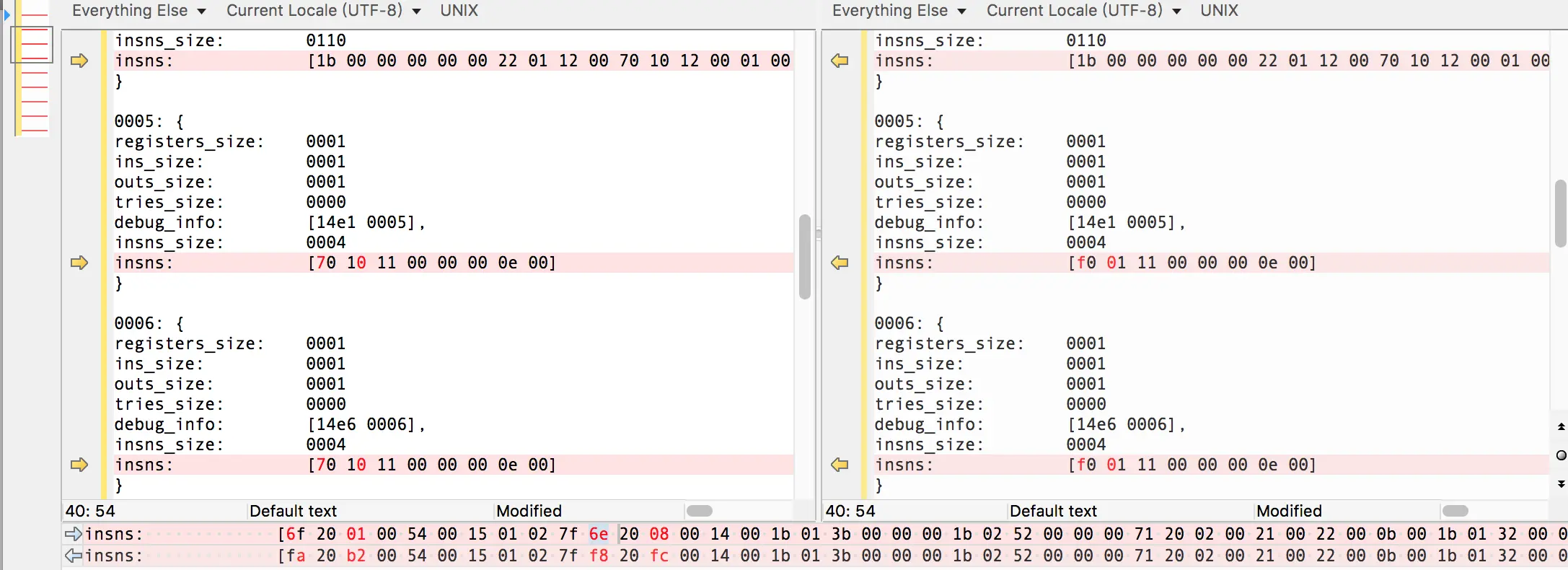1568x570 pixels.
Task: Click left pane 'Default text' status entry
Action: 293,511
